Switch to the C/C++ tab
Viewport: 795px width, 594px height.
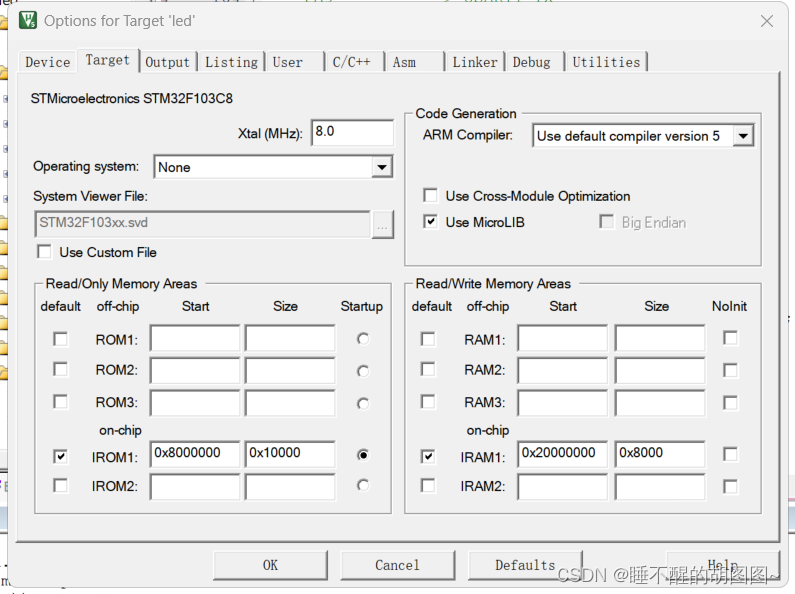[354, 62]
